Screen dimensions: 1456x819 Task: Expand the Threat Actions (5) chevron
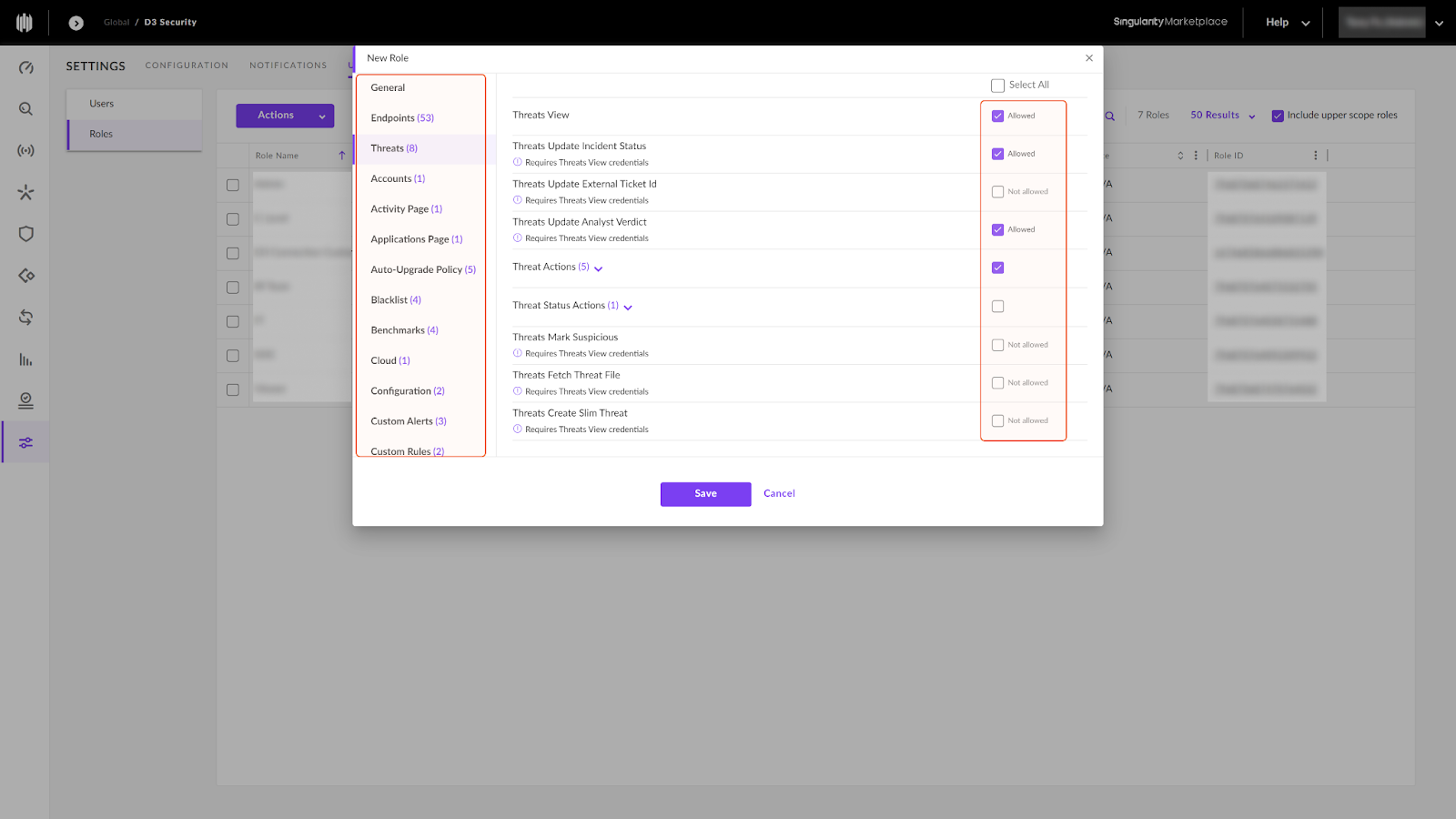point(598,268)
